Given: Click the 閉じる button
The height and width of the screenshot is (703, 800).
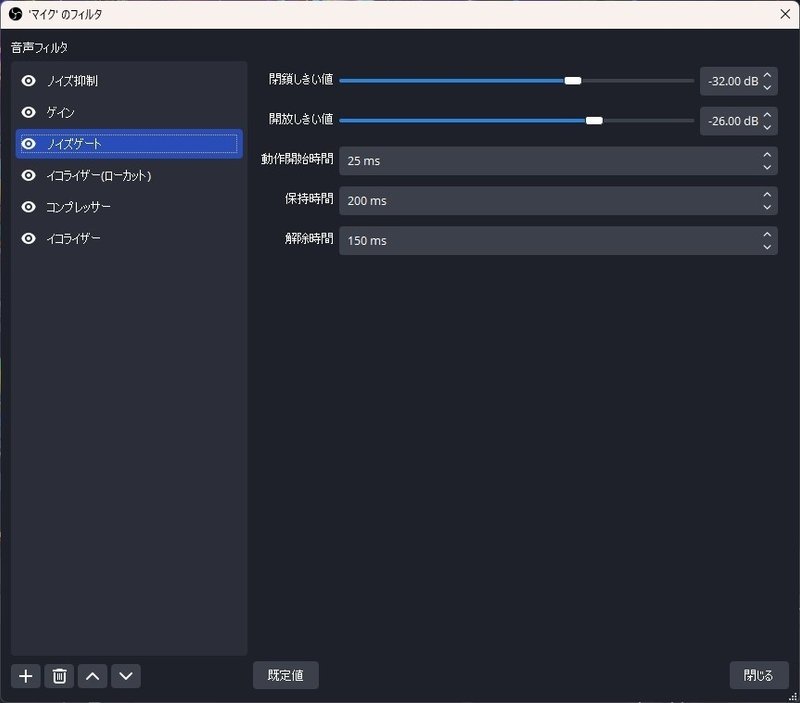Looking at the screenshot, I should 759,675.
